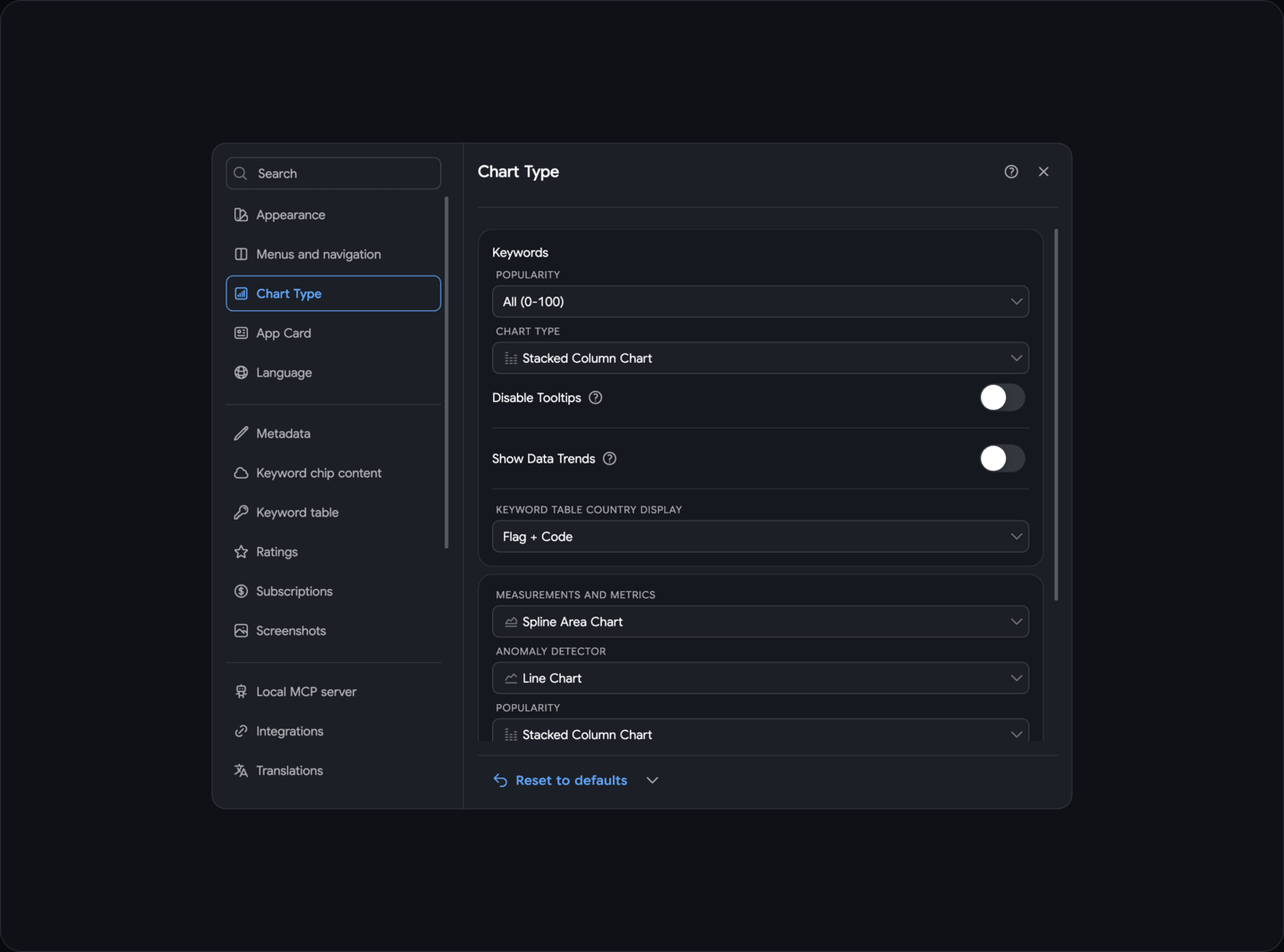Click the Integrations link icon
Screen dimensions: 1284x952
coord(241,731)
